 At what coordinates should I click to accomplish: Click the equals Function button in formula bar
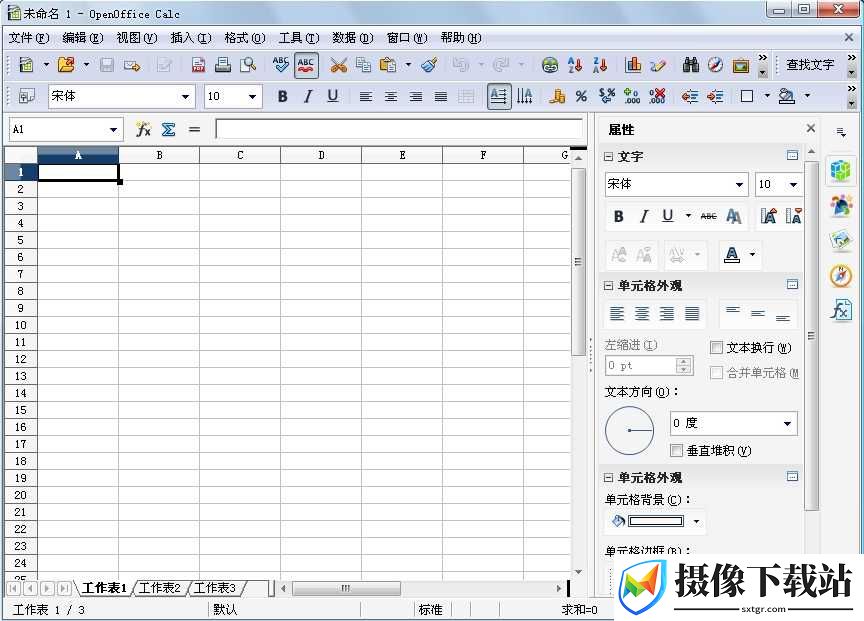[194, 129]
